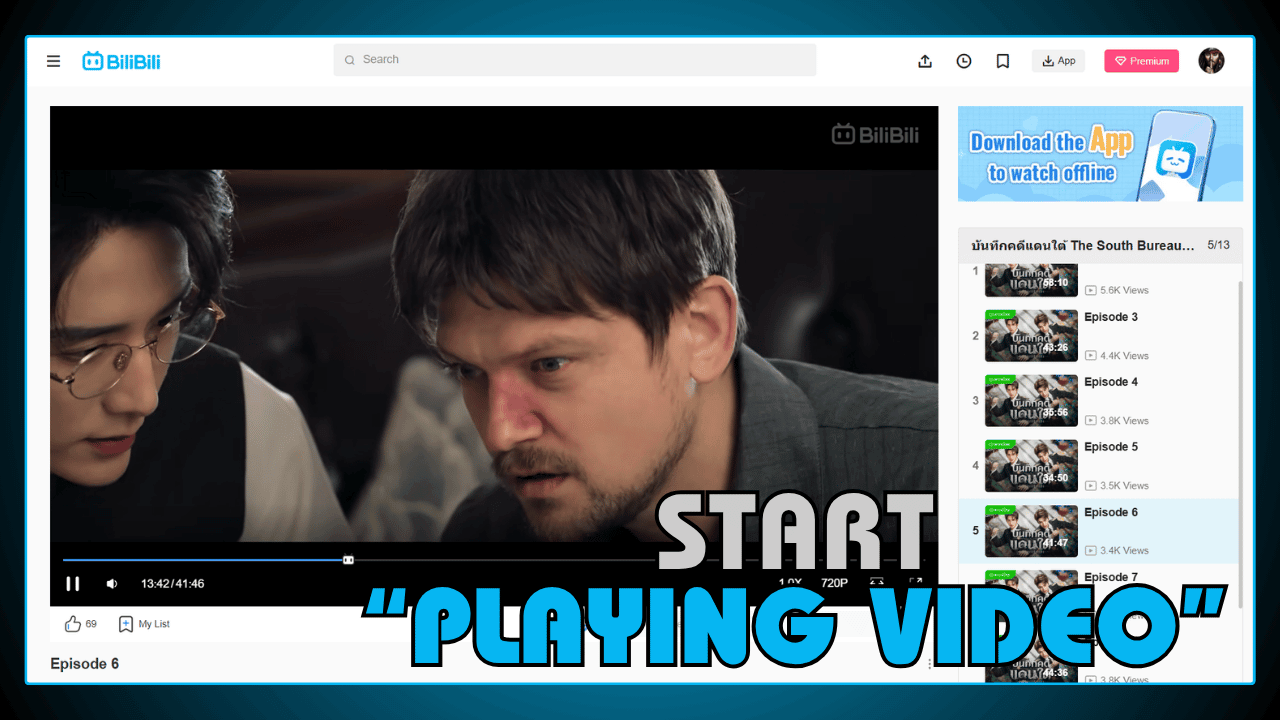Open the upload icon in header

pos(925,61)
